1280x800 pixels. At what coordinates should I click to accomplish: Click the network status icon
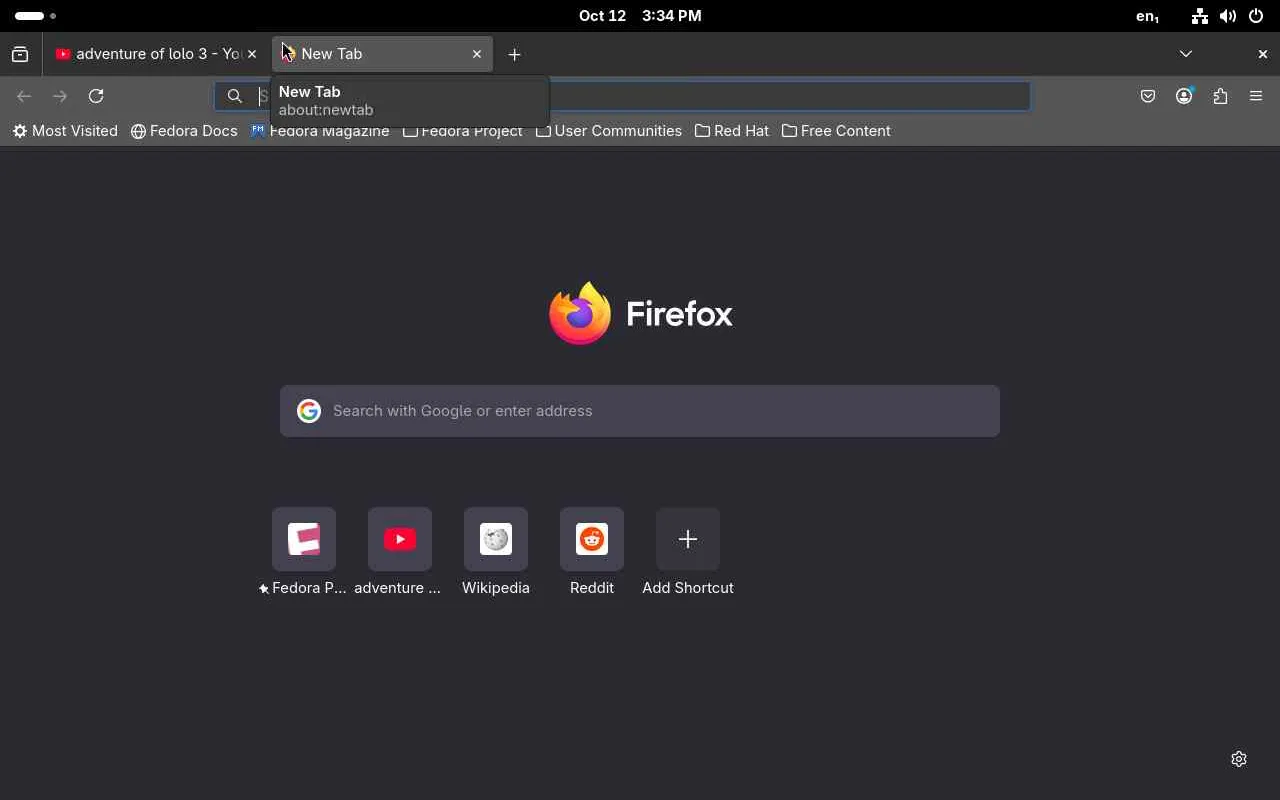(1200, 16)
